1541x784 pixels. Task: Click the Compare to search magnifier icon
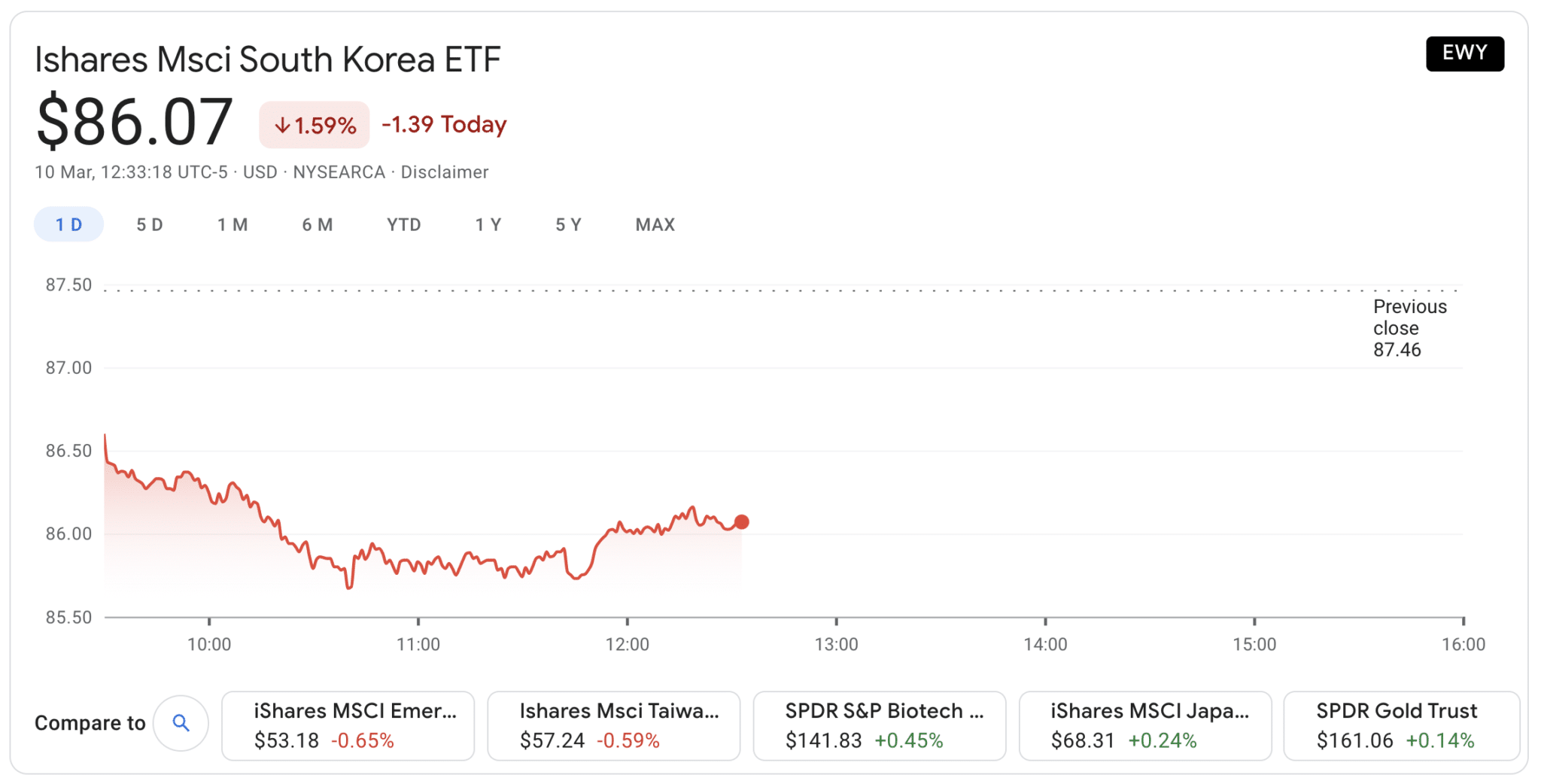point(181,723)
